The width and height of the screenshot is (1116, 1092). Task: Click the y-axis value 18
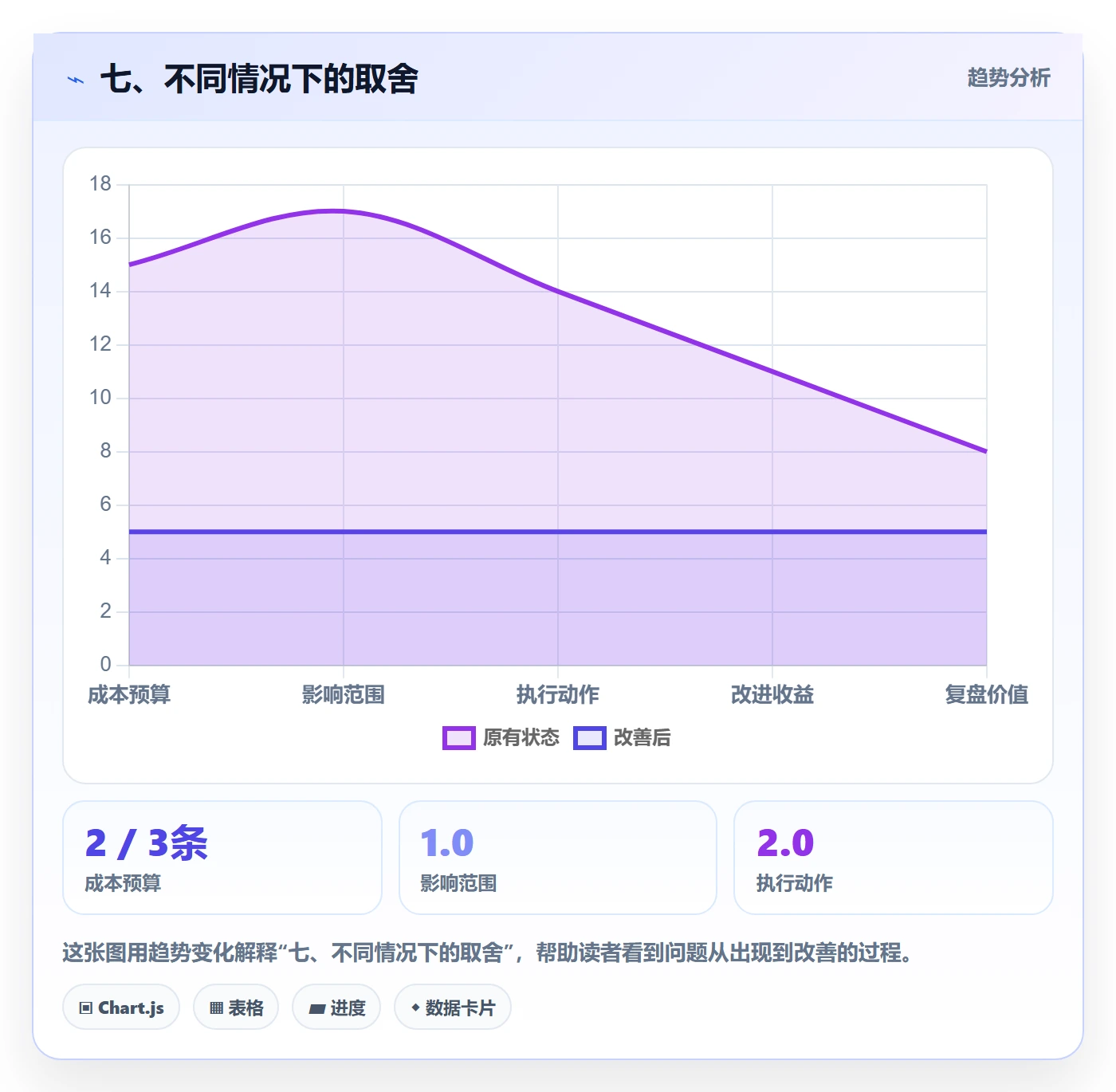(100, 184)
